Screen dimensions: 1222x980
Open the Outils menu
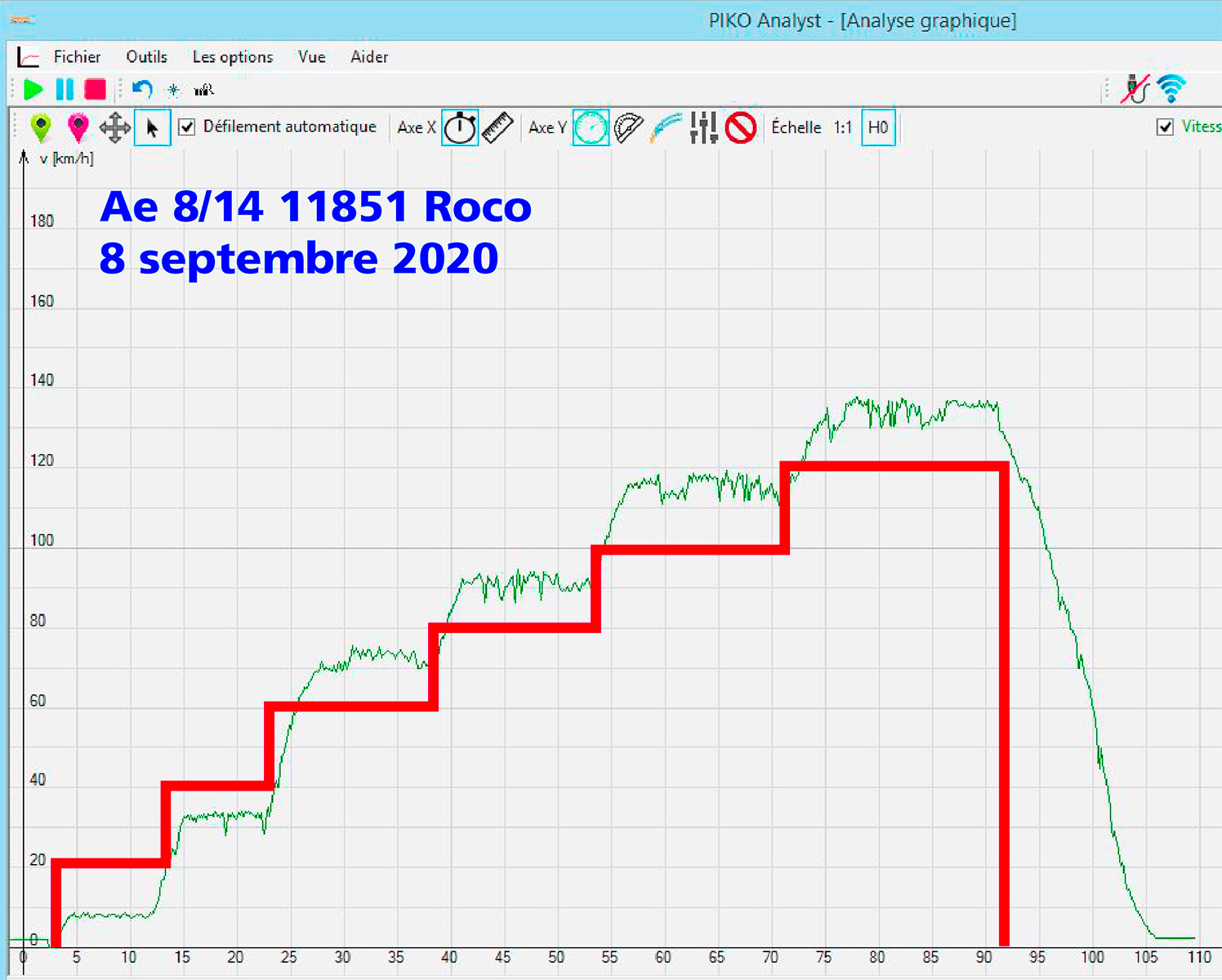click(x=146, y=57)
